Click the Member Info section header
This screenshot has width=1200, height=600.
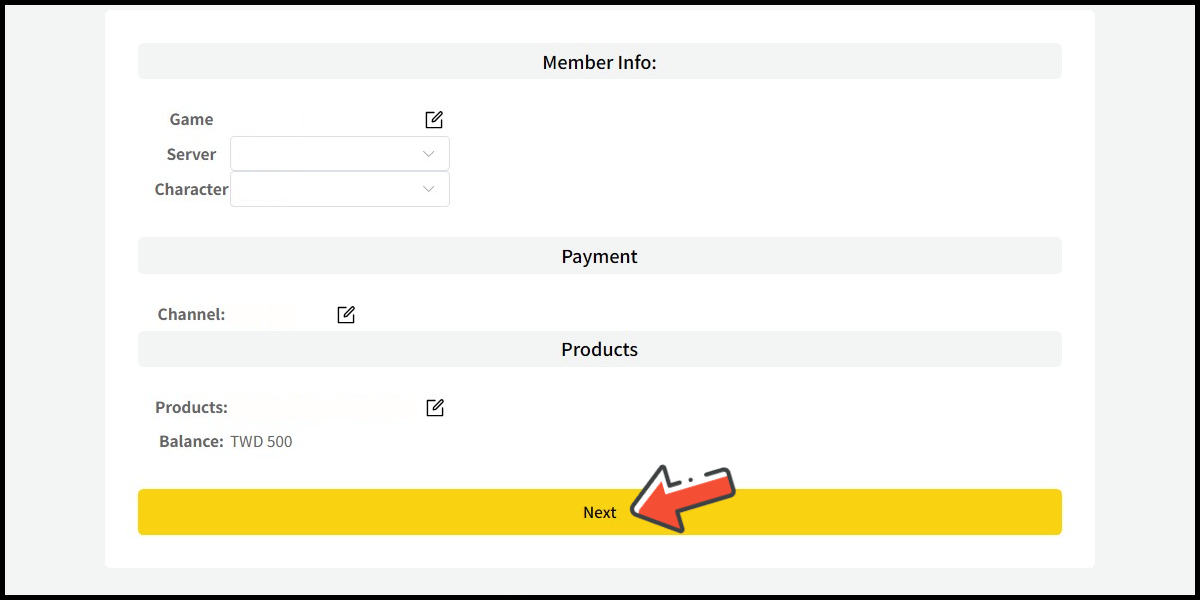(x=599, y=62)
